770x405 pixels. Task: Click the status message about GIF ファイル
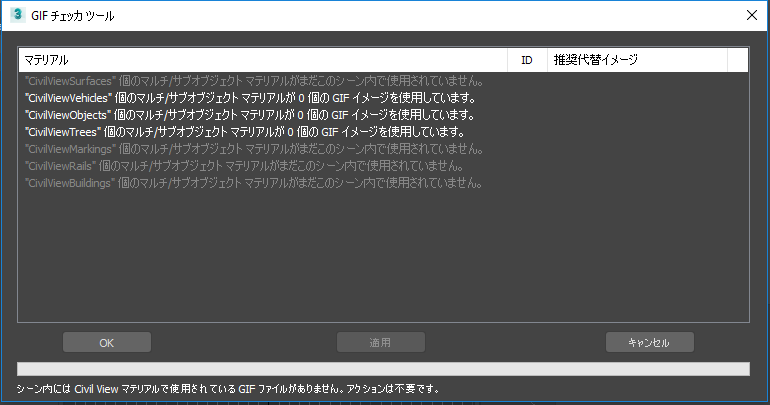click(x=228, y=389)
